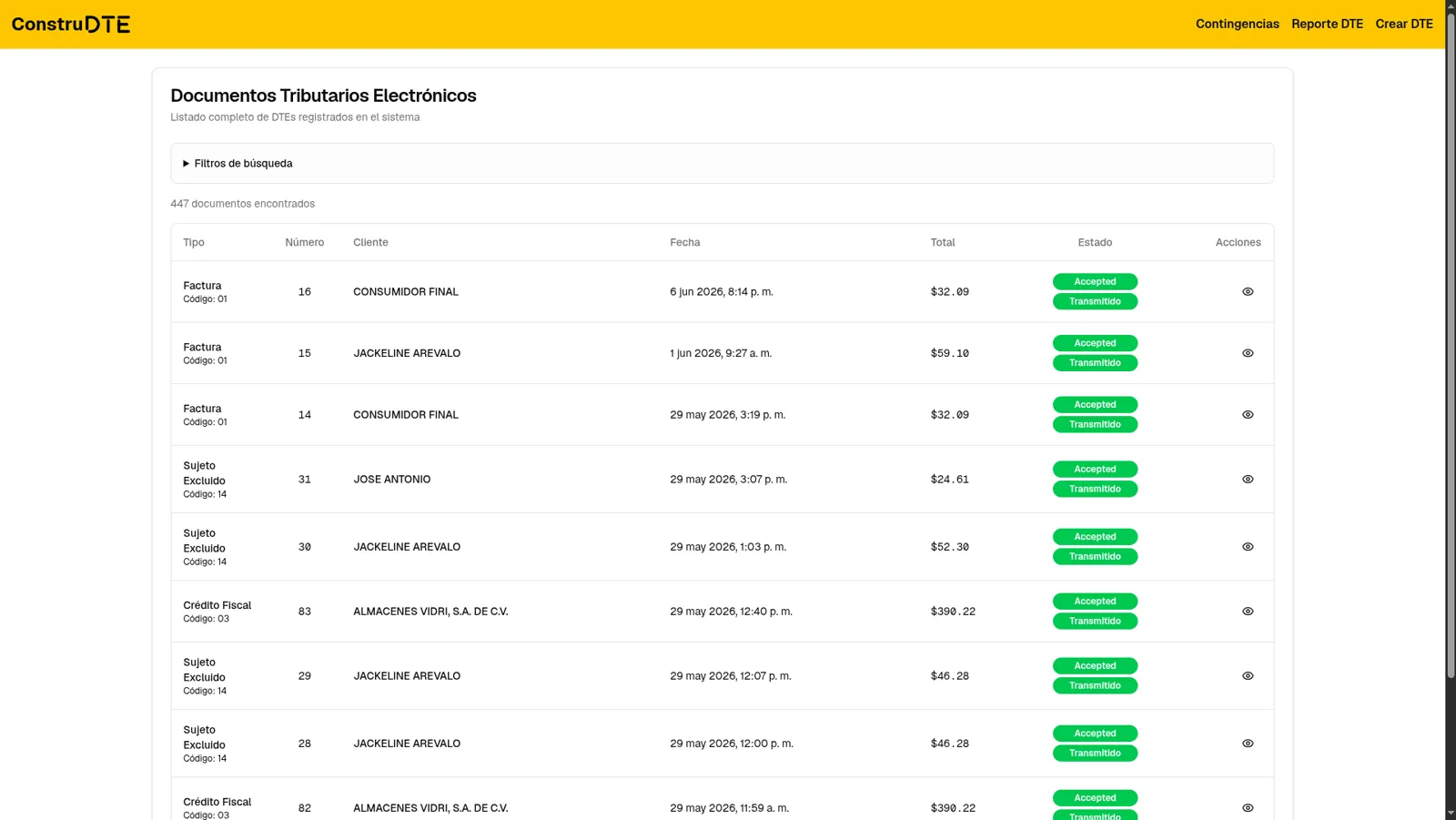Click the Fecha column header

(x=685, y=242)
